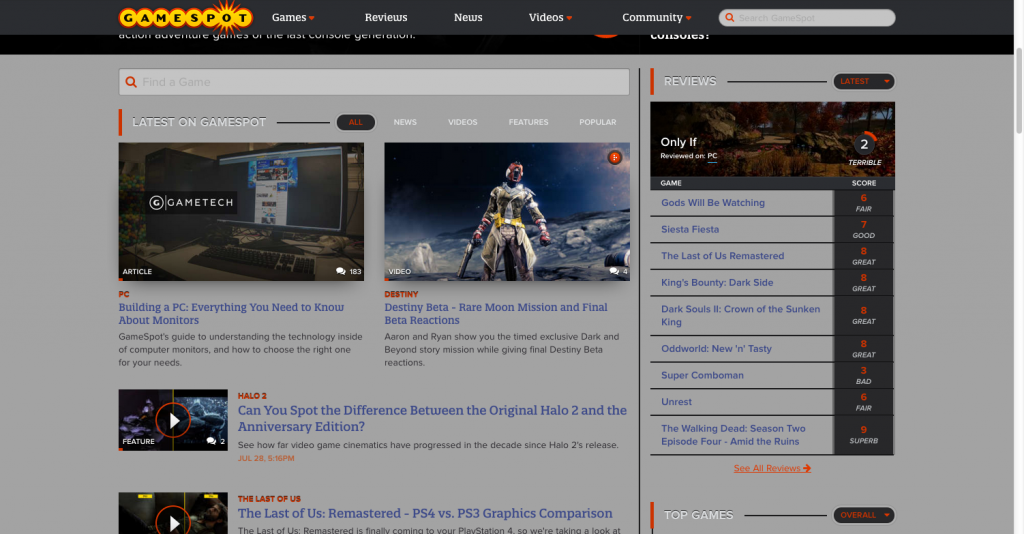Click comment icon on Halo 2 thumbnail

pos(211,441)
